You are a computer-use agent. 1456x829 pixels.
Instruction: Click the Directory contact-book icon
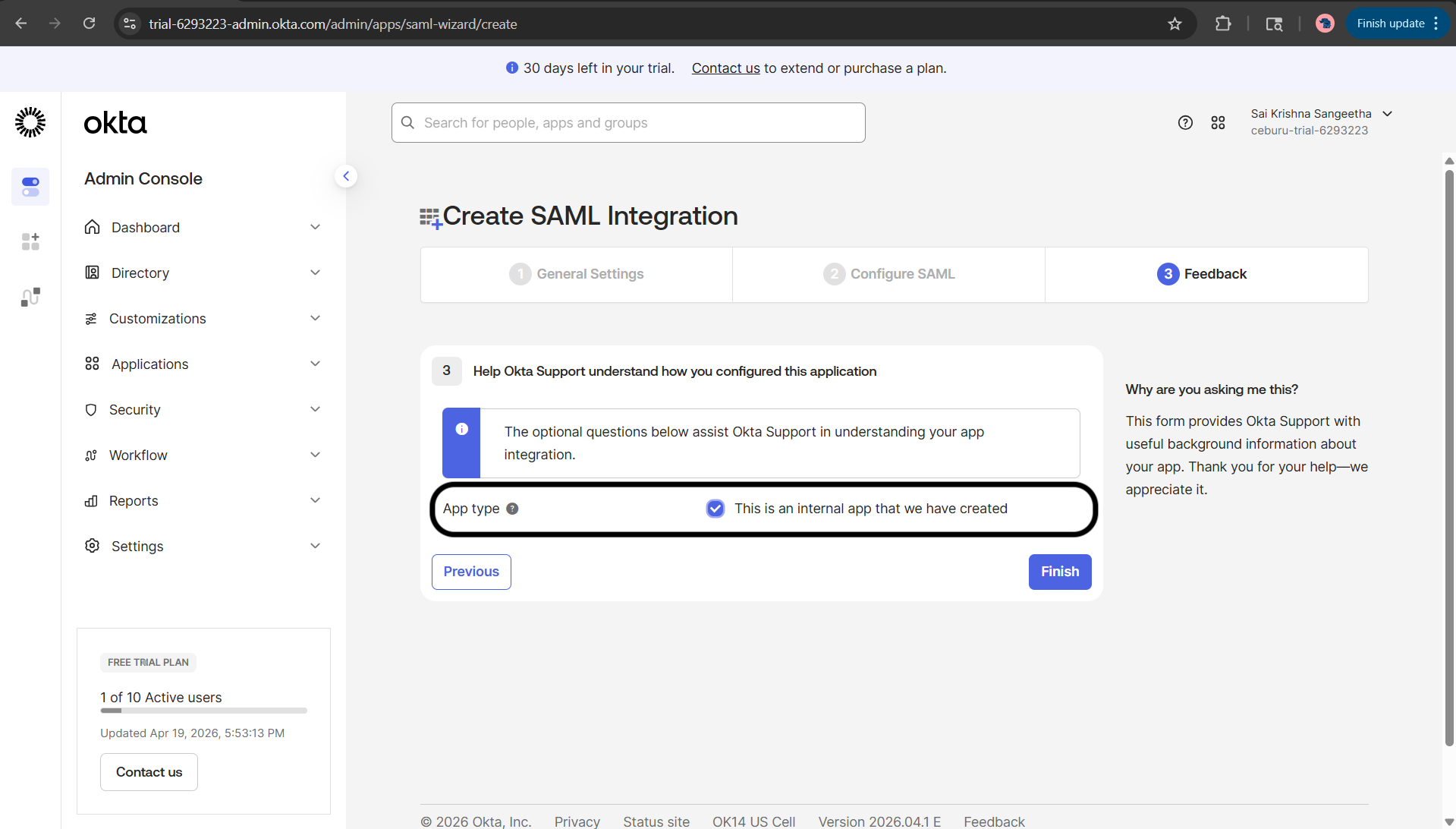[92, 273]
